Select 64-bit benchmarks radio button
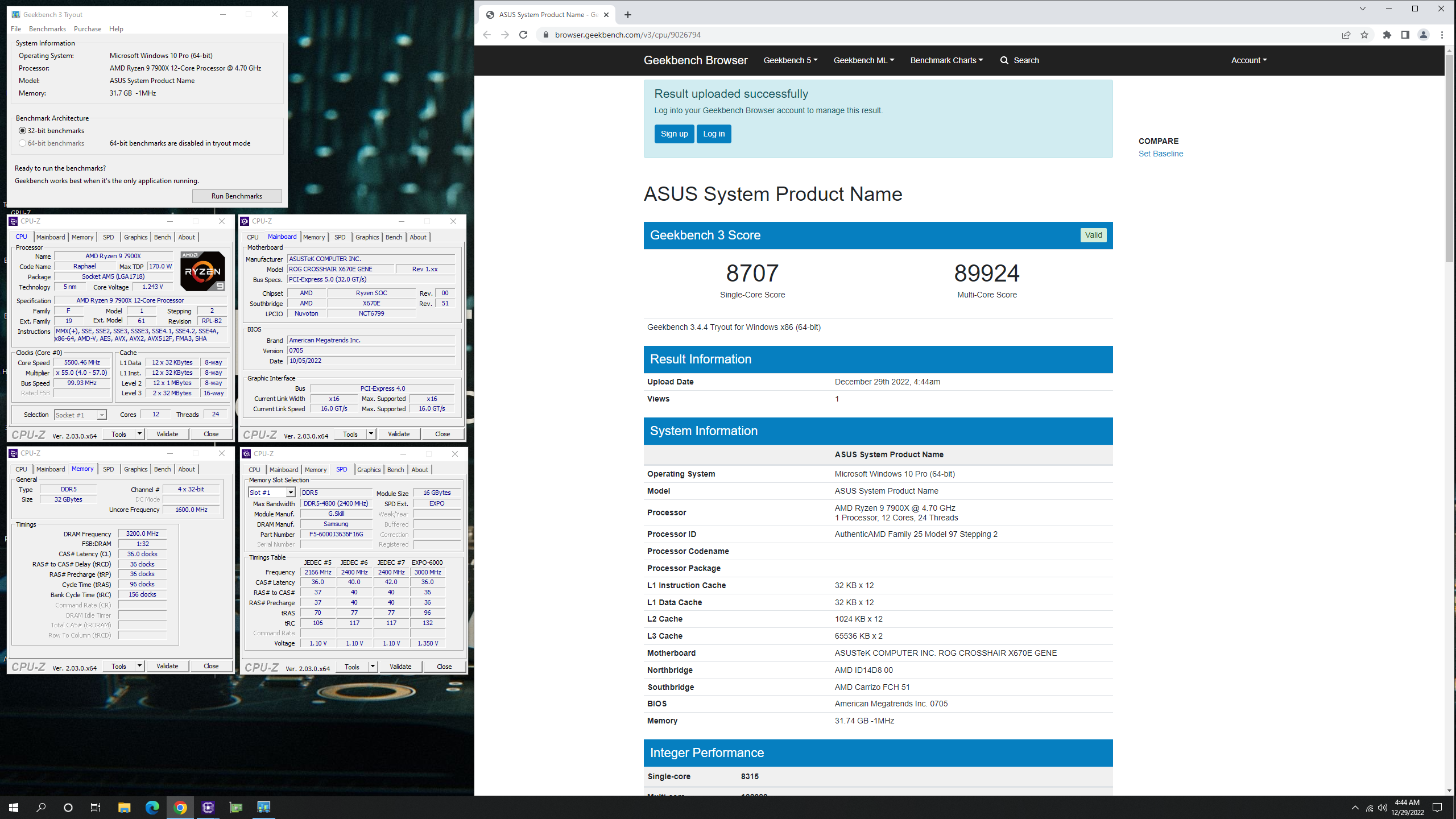 pos(23,143)
